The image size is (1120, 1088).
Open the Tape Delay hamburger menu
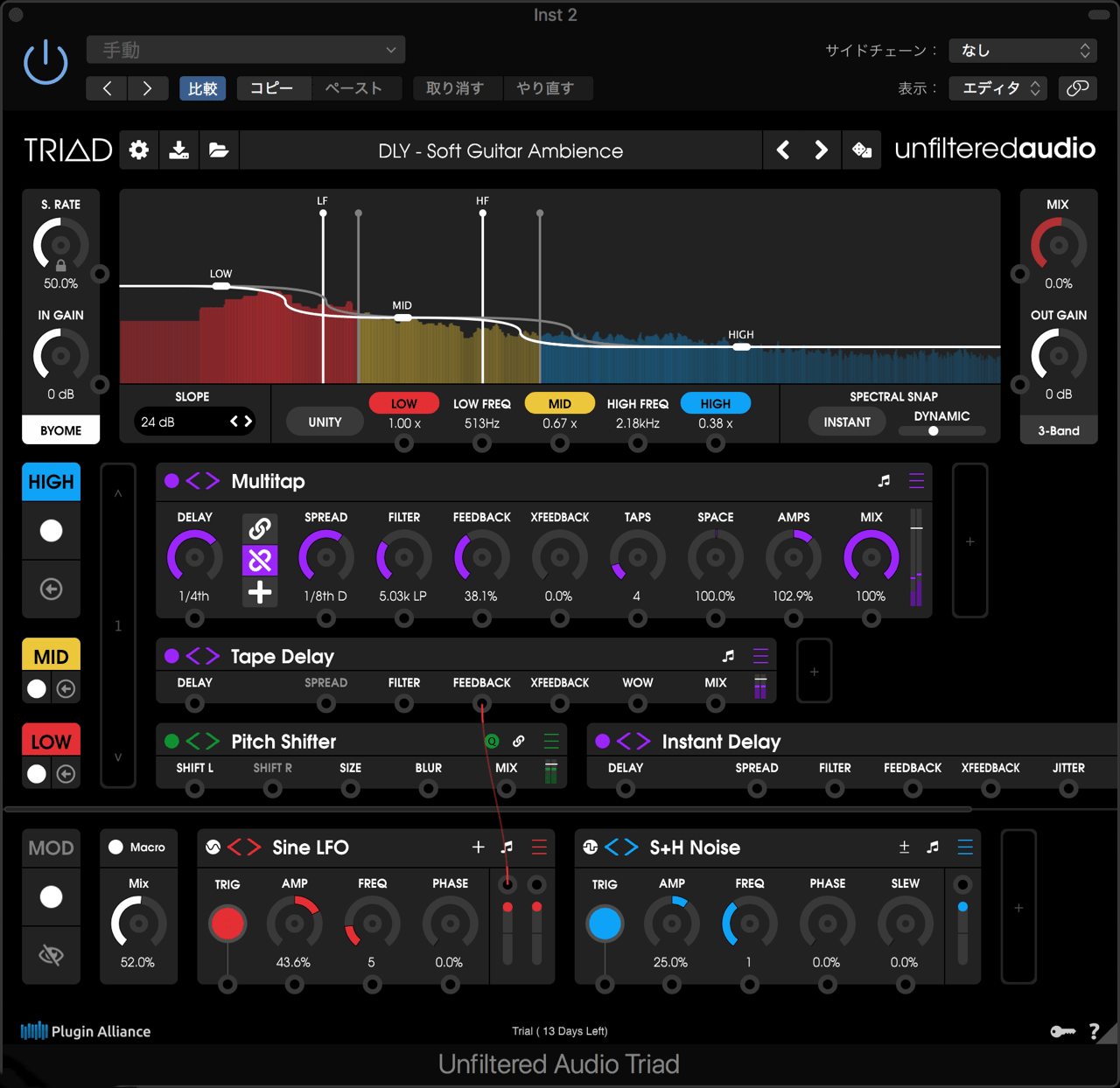click(x=760, y=656)
